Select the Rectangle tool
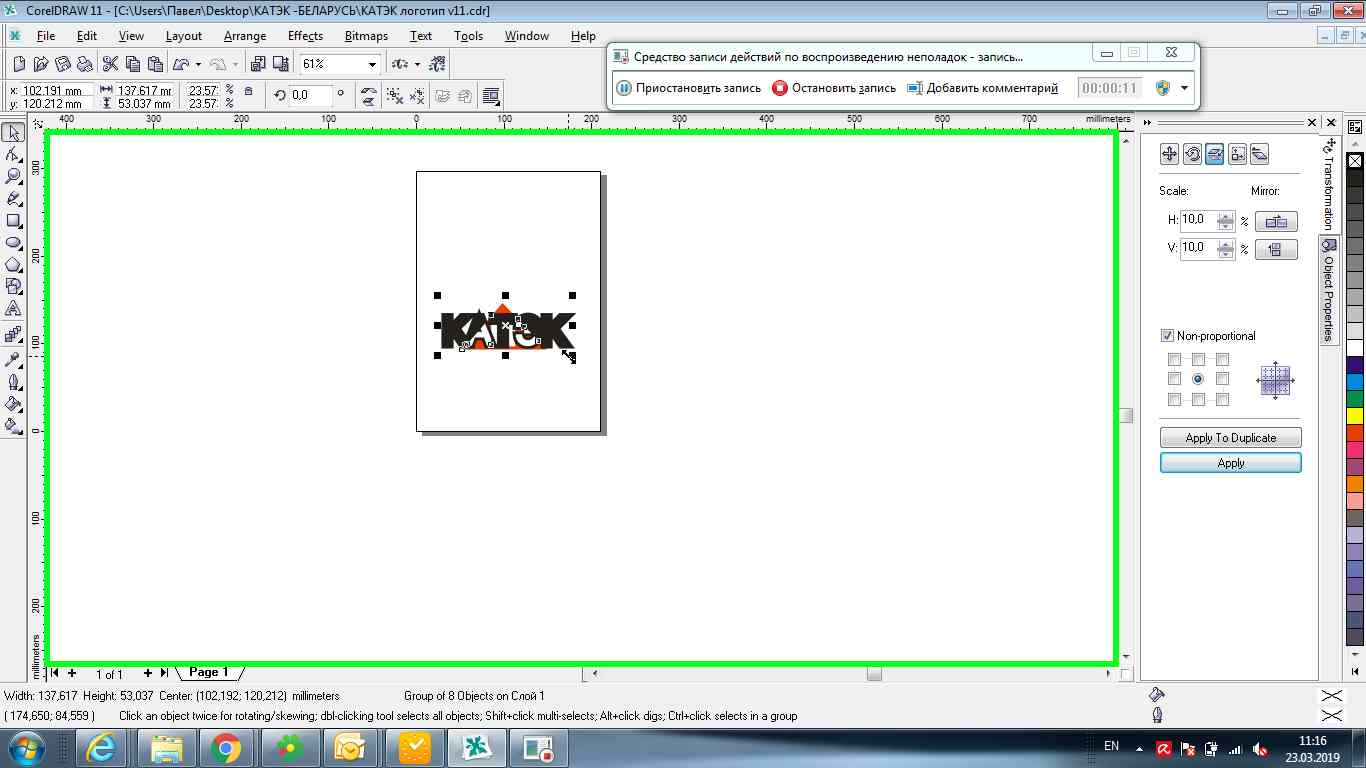The width and height of the screenshot is (1366, 768). [x=13, y=220]
